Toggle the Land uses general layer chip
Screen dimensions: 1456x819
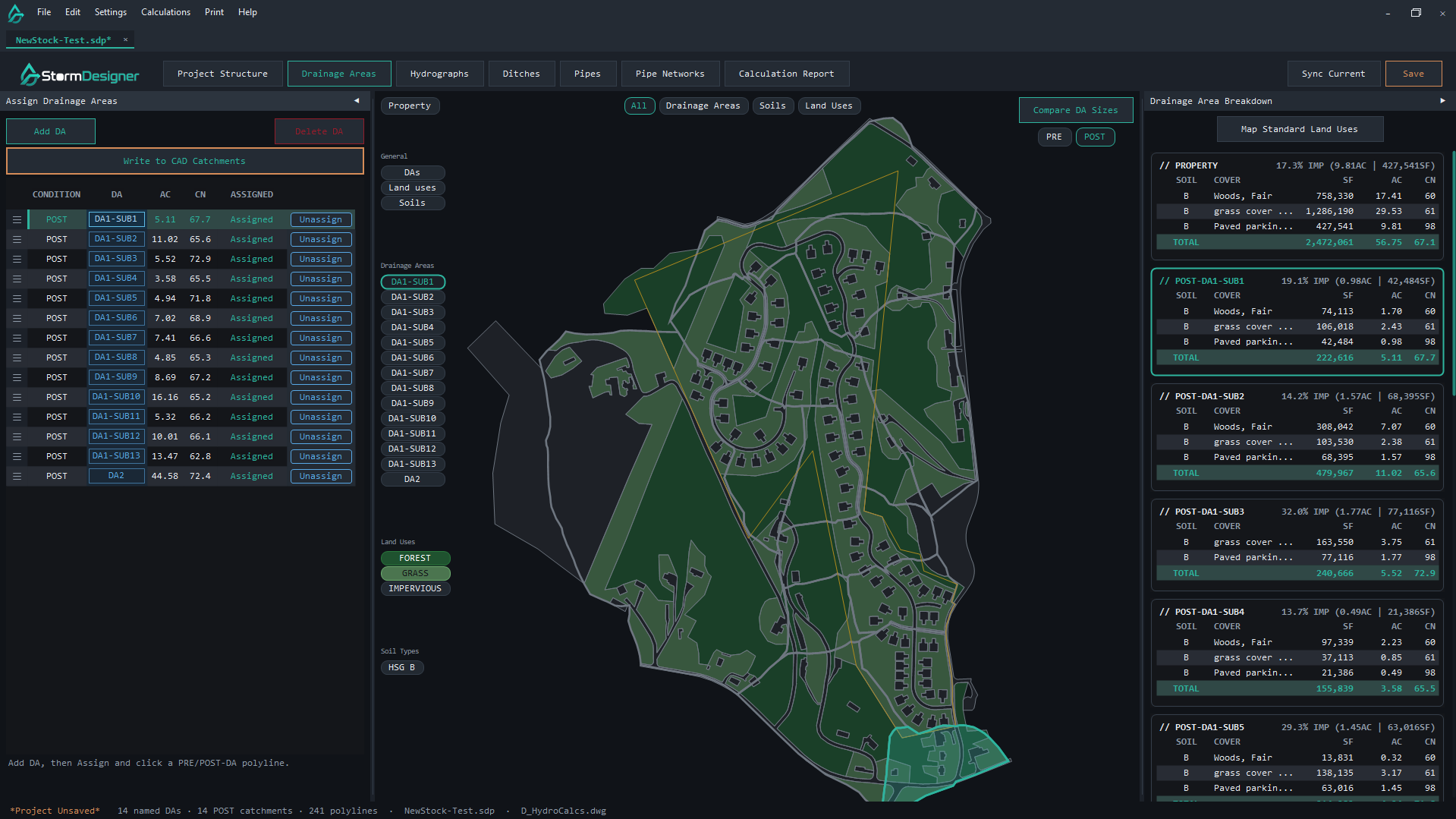[x=412, y=187]
